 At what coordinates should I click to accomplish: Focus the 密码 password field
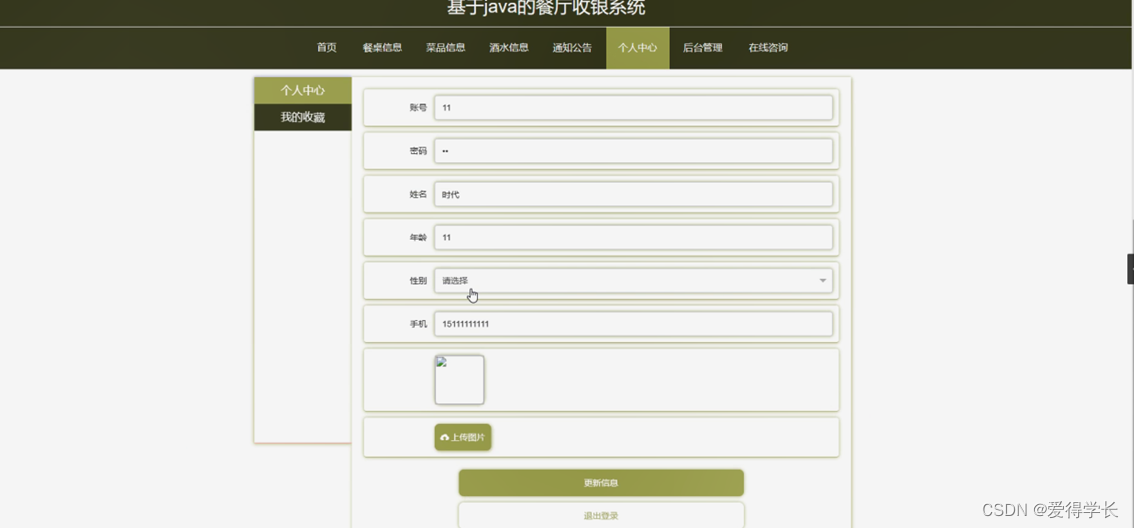(633, 150)
